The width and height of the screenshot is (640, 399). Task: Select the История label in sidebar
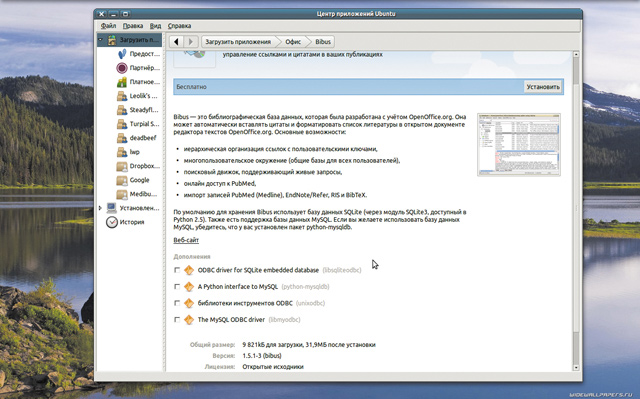(x=132, y=222)
